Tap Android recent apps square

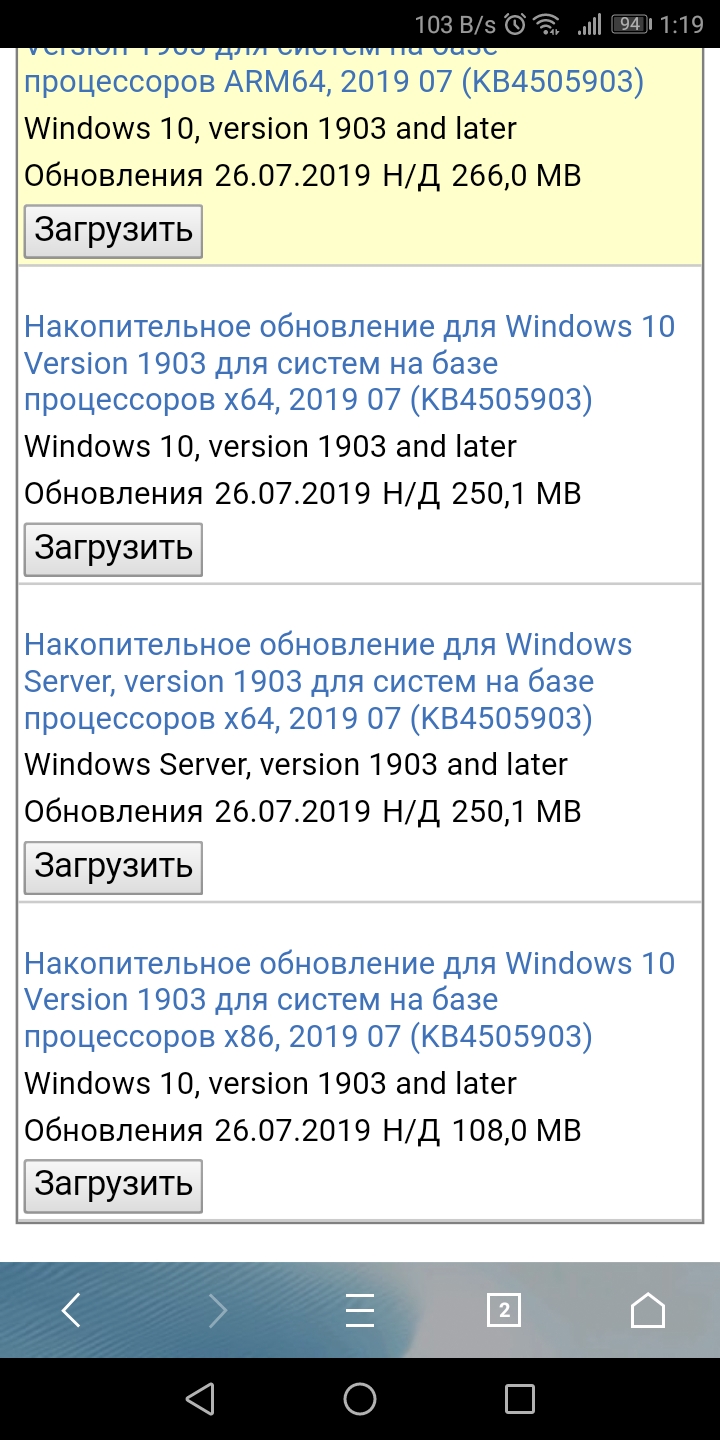coord(520,1399)
